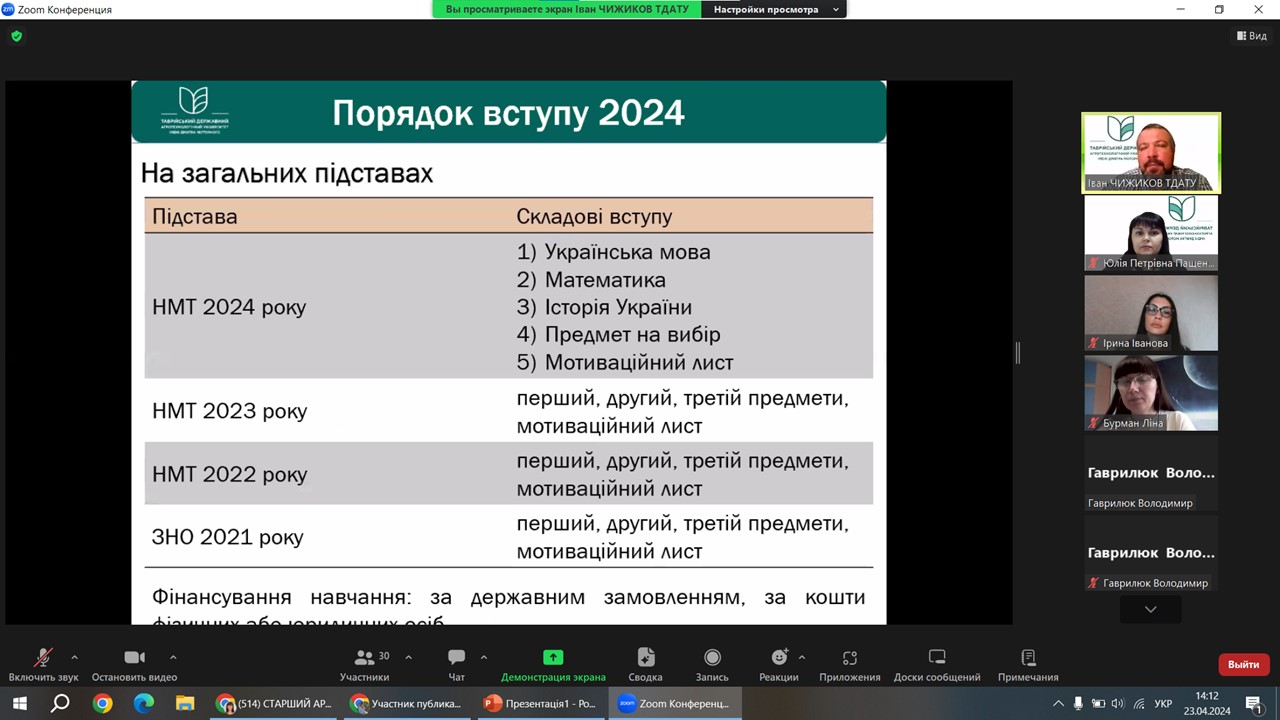Click the active Демонстрация экрана sharing toggle
The image size is (1280, 720).
tap(553, 663)
